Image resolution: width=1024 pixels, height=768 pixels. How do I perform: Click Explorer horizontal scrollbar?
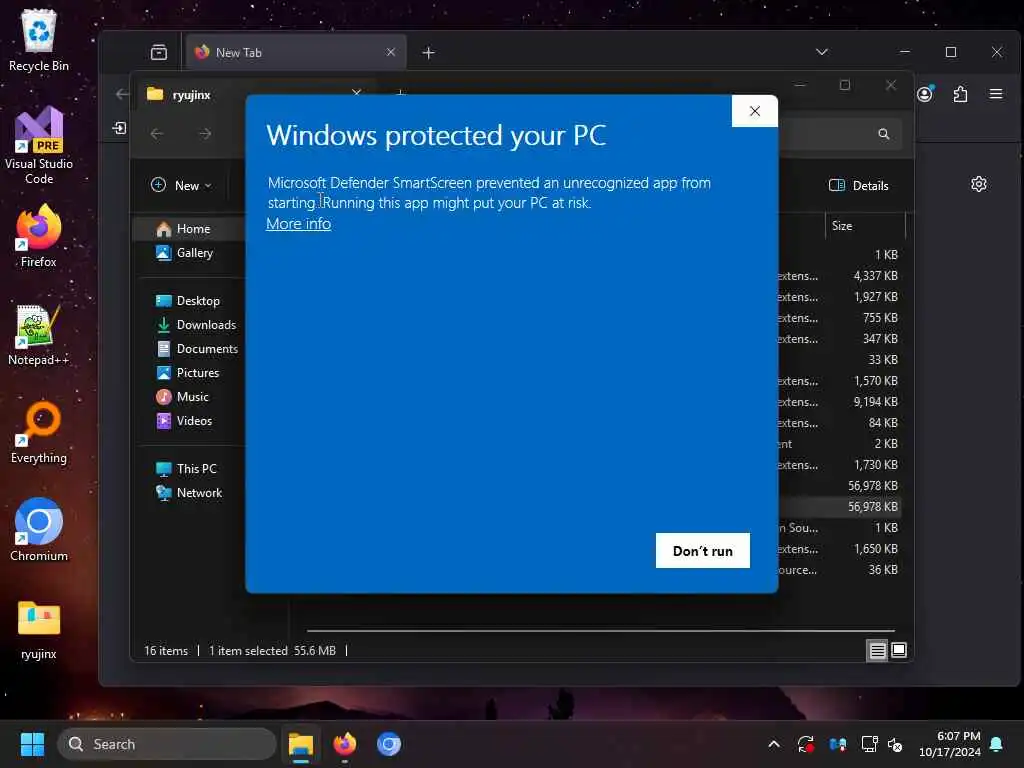[x=601, y=631]
